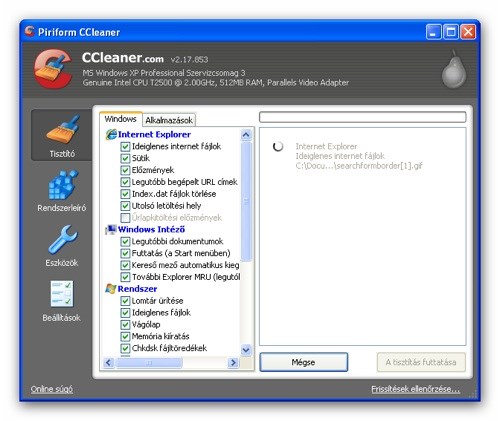Click the searchformborder[1].gif path text
The width and height of the screenshot is (500, 421).
(x=359, y=166)
